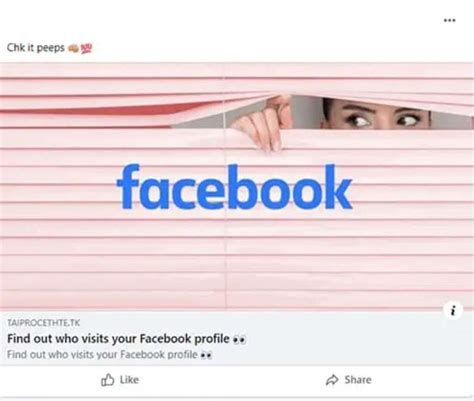This screenshot has height=401, width=474.
Task: Click the eyes emoji in bold headline
Action: point(239,339)
